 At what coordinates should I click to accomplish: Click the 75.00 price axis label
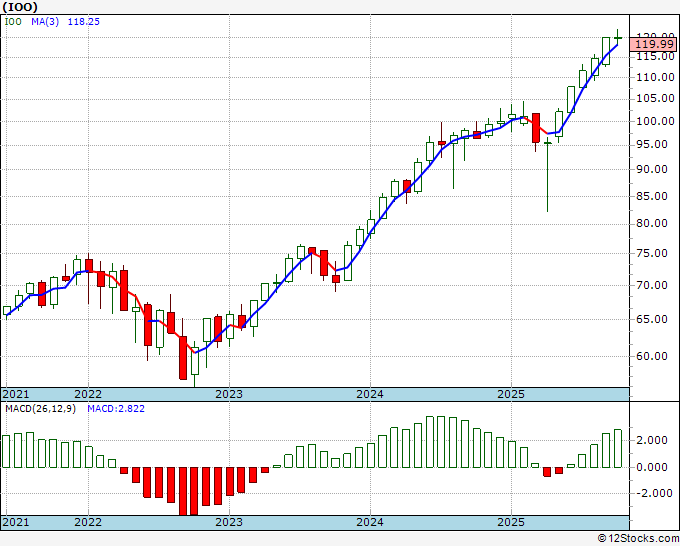click(652, 253)
